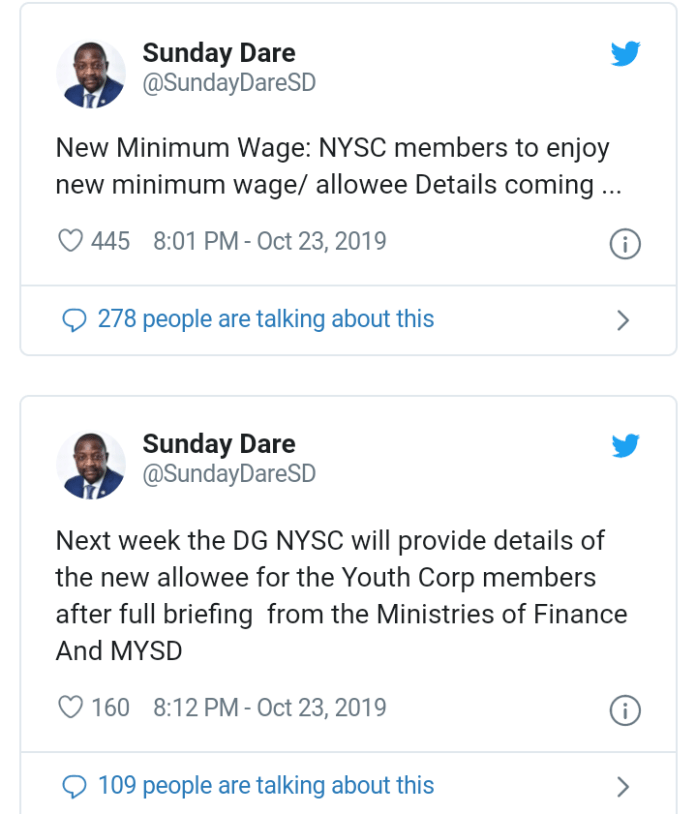This screenshot has height=814, width=696.
Task: Click speech bubble icon beside 278 people
Action: tap(74, 320)
